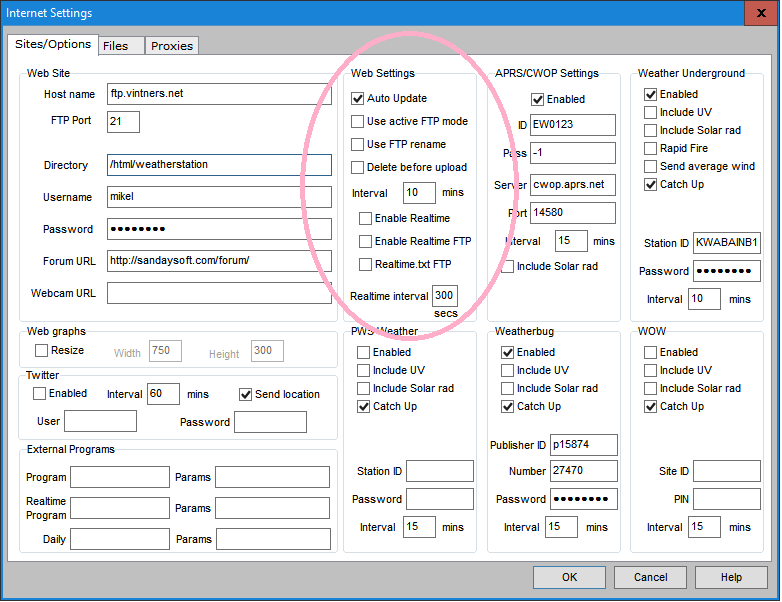Uncheck the Auto Update checkbox
The height and width of the screenshot is (602, 782).
358,99
